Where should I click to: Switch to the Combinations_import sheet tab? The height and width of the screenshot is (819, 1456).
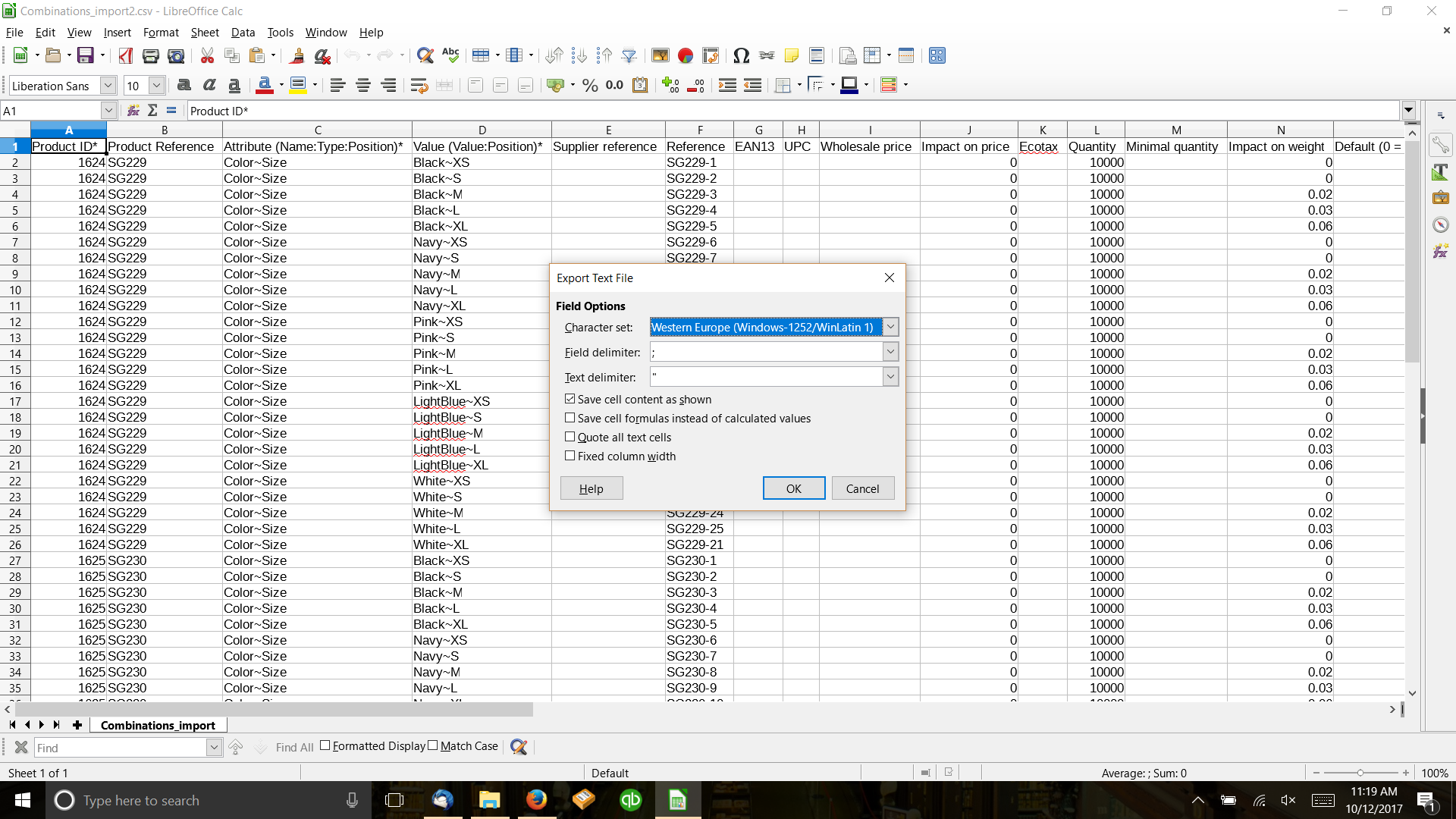click(x=157, y=725)
